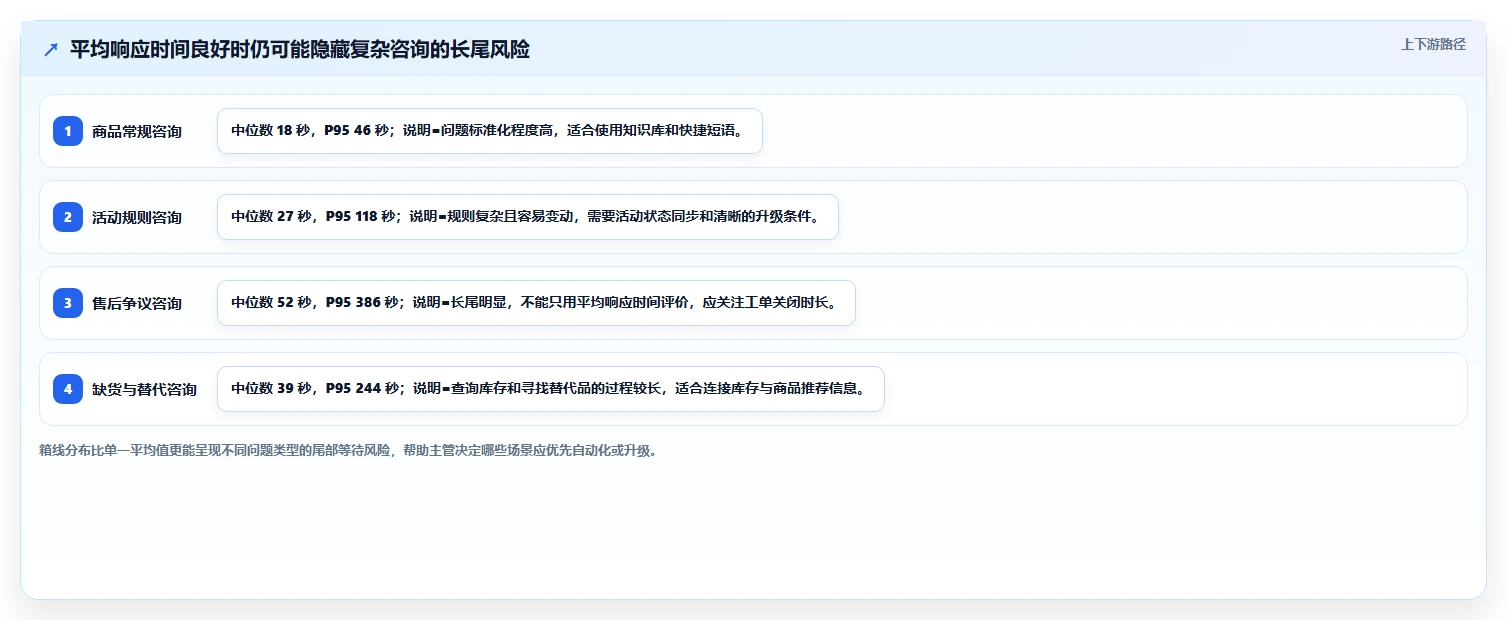Image resolution: width=1507 pixels, height=620 pixels.
Task: Open the detail box with 中位数 39 秒
Action: pos(551,389)
